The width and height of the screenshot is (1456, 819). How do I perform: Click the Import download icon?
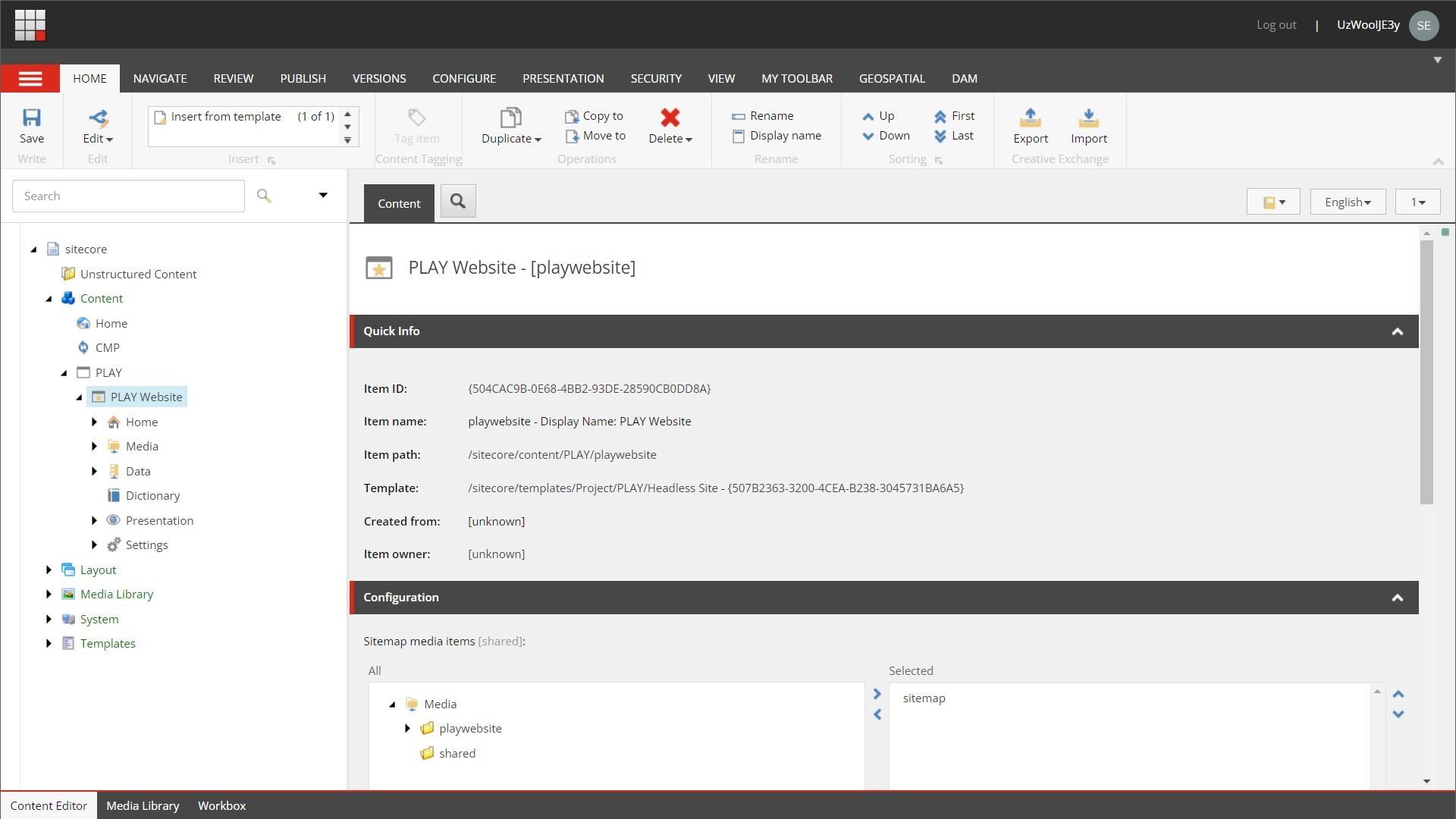[1088, 118]
